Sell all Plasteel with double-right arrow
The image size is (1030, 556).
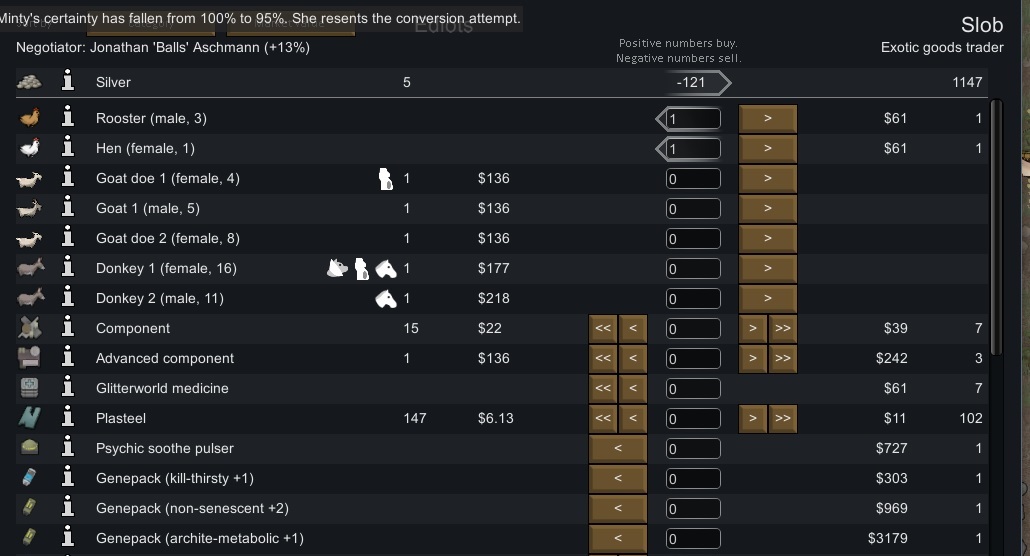[783, 418]
